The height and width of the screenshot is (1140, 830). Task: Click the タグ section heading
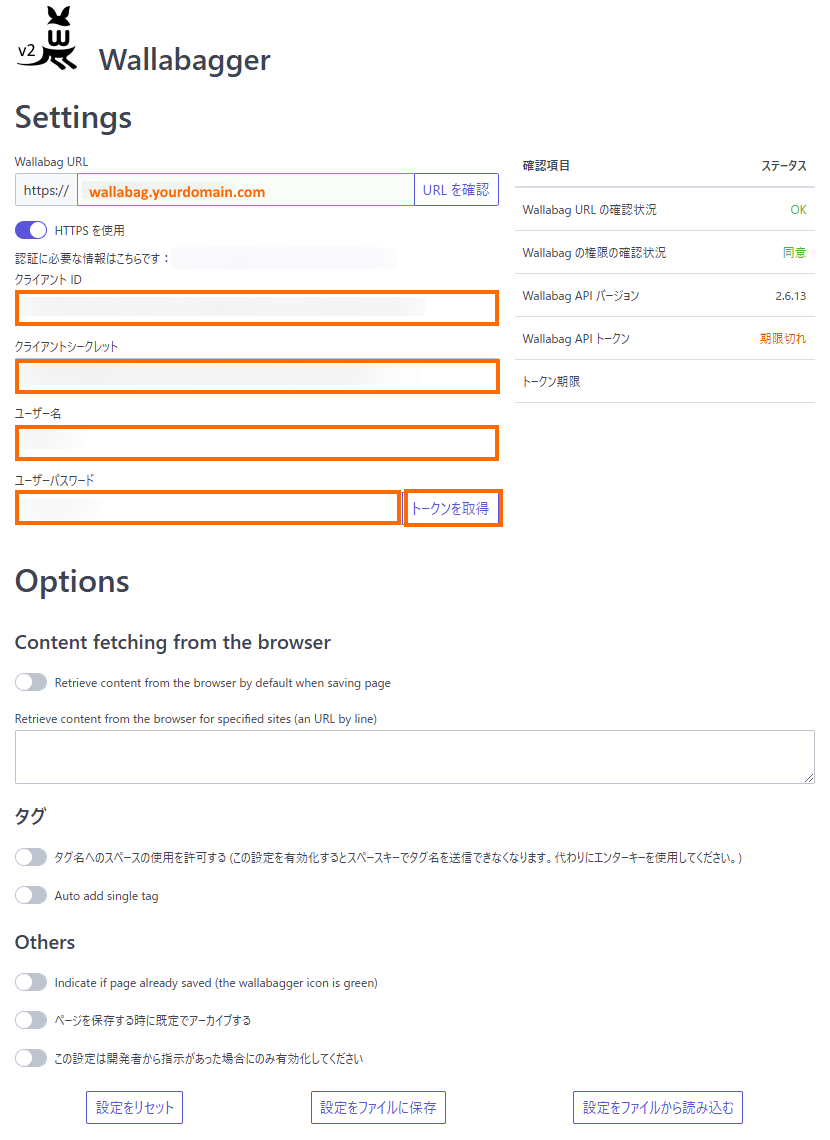pyautogui.click(x=31, y=816)
